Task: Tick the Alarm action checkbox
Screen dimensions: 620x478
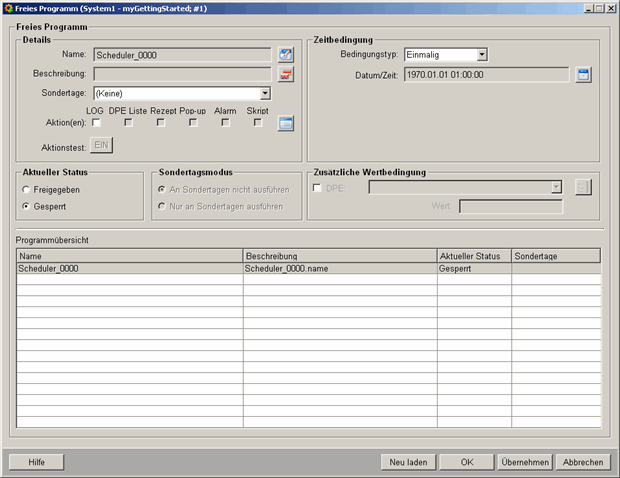Action: point(226,123)
